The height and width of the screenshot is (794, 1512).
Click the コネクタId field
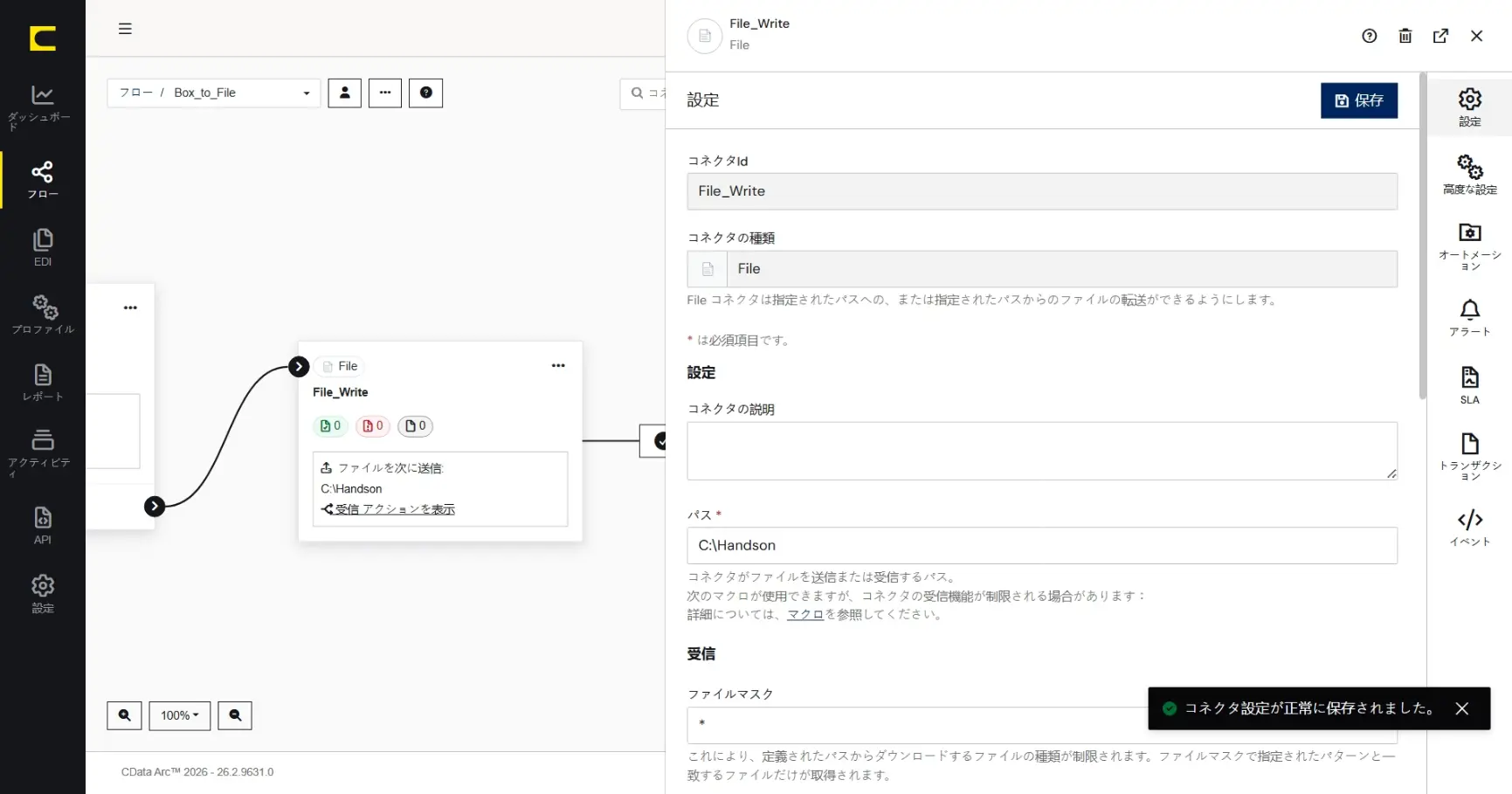coord(1042,191)
